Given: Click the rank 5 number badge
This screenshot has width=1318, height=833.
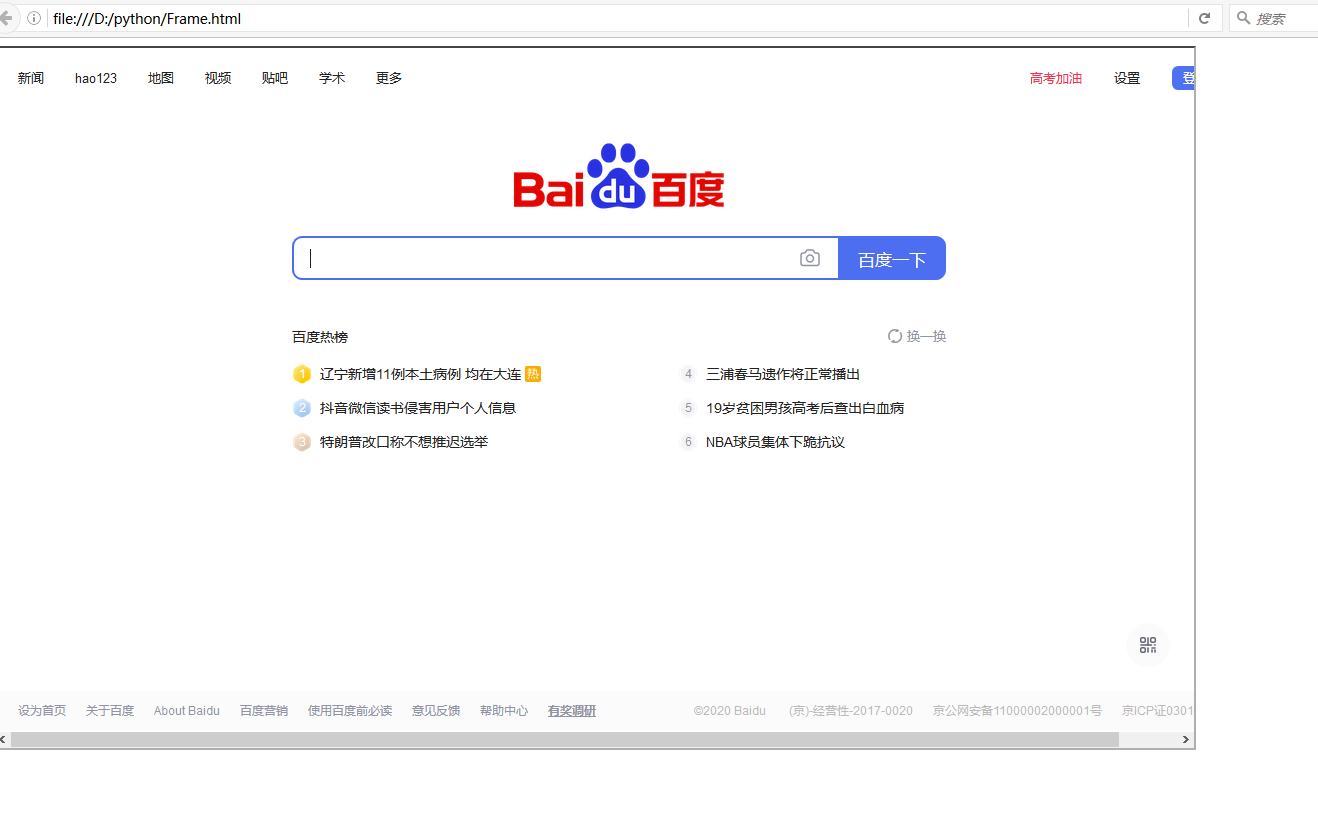Looking at the screenshot, I should coord(688,408).
